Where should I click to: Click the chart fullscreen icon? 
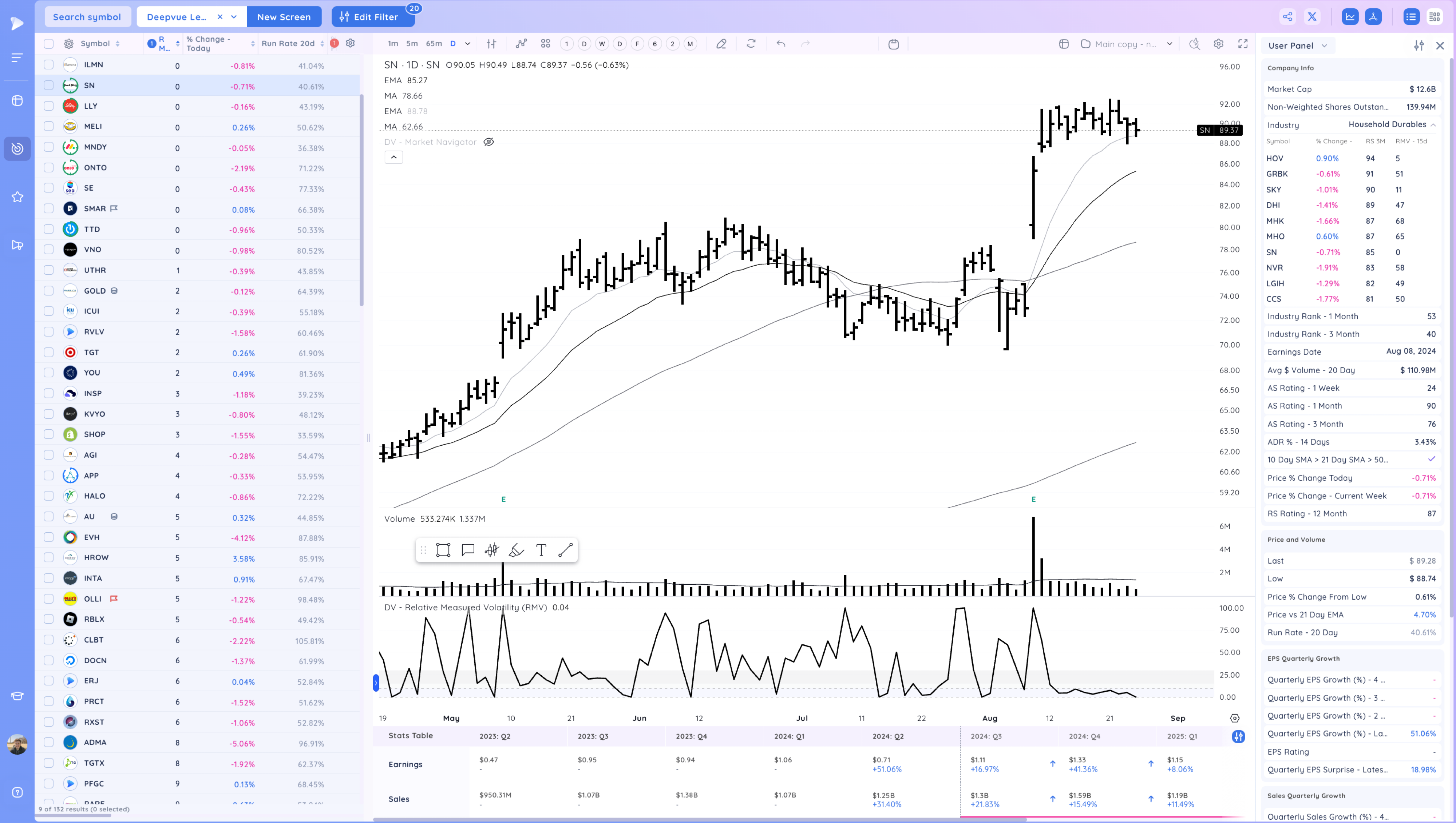pos(1243,44)
